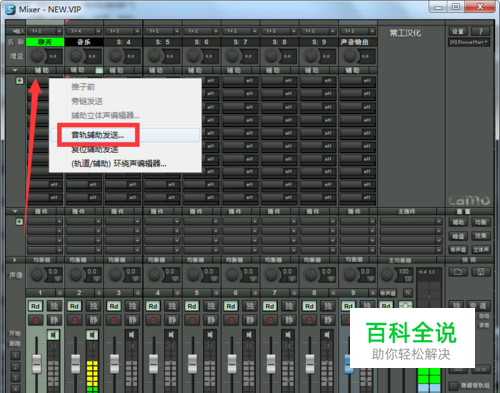Viewport: 500px width, 393px height.
Task: Click the 效果 reset button in the 重置 panel
Action: pyautogui.click(x=480, y=236)
